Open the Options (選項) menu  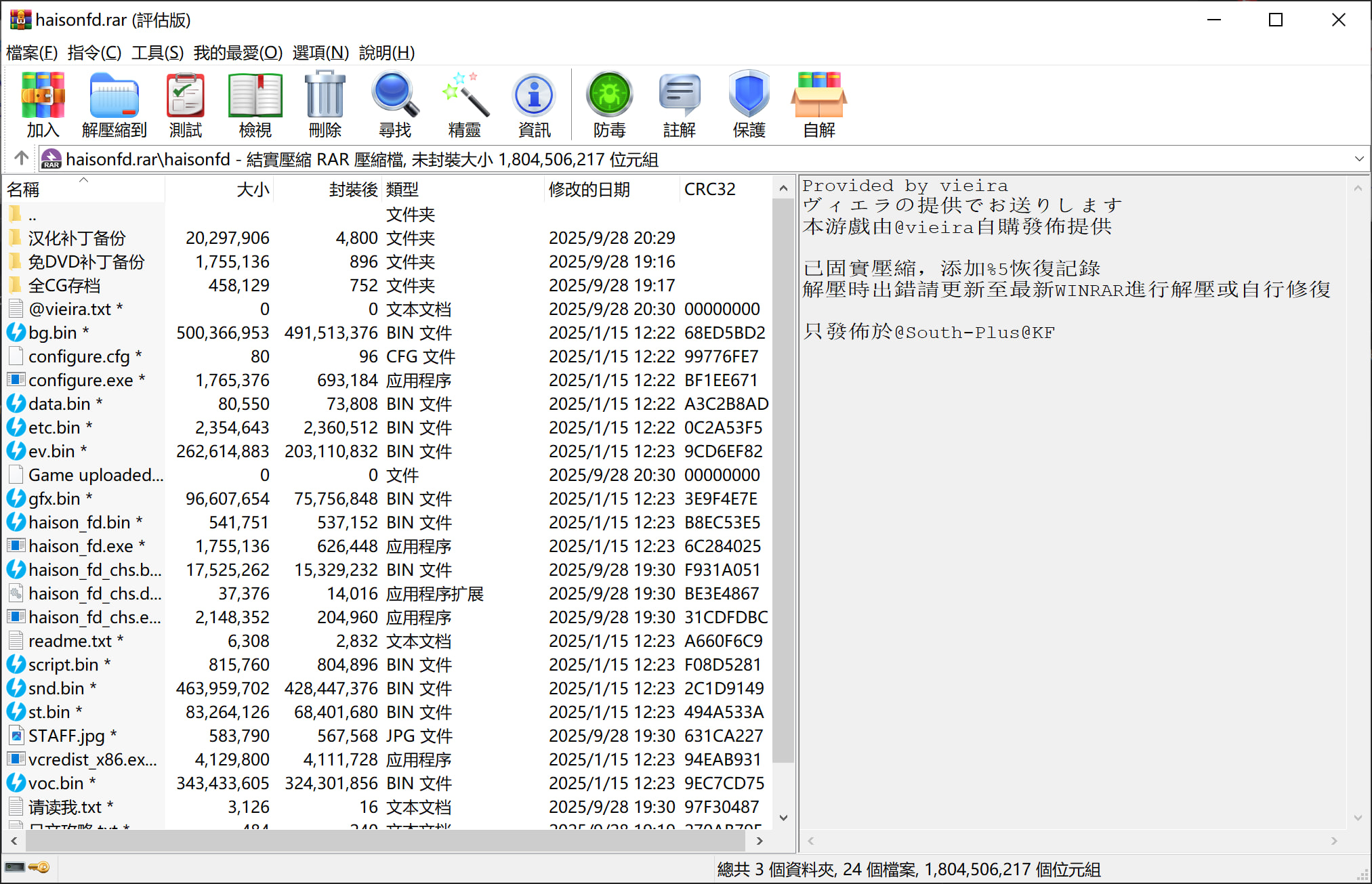(x=320, y=52)
